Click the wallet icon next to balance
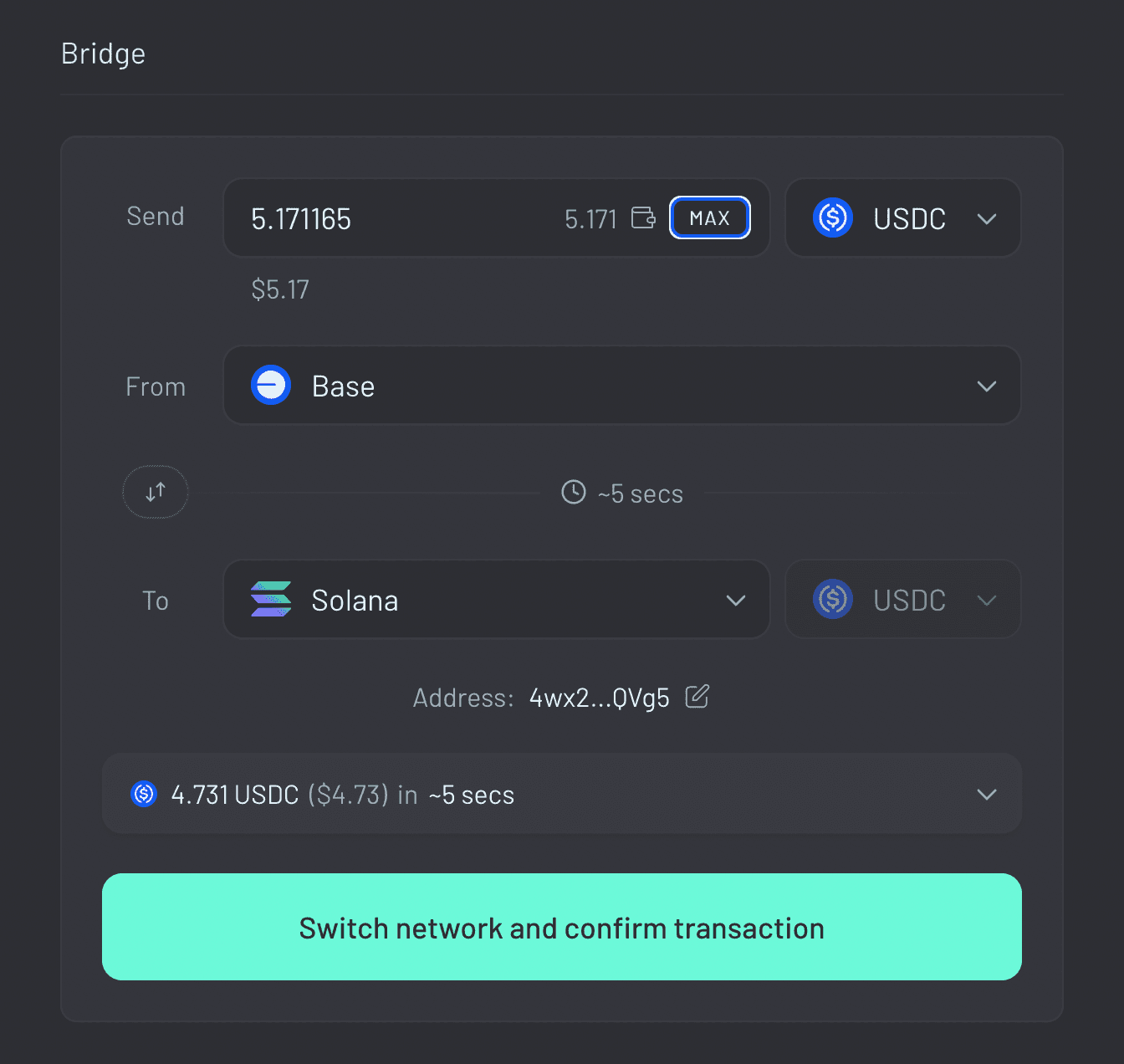 [x=642, y=217]
